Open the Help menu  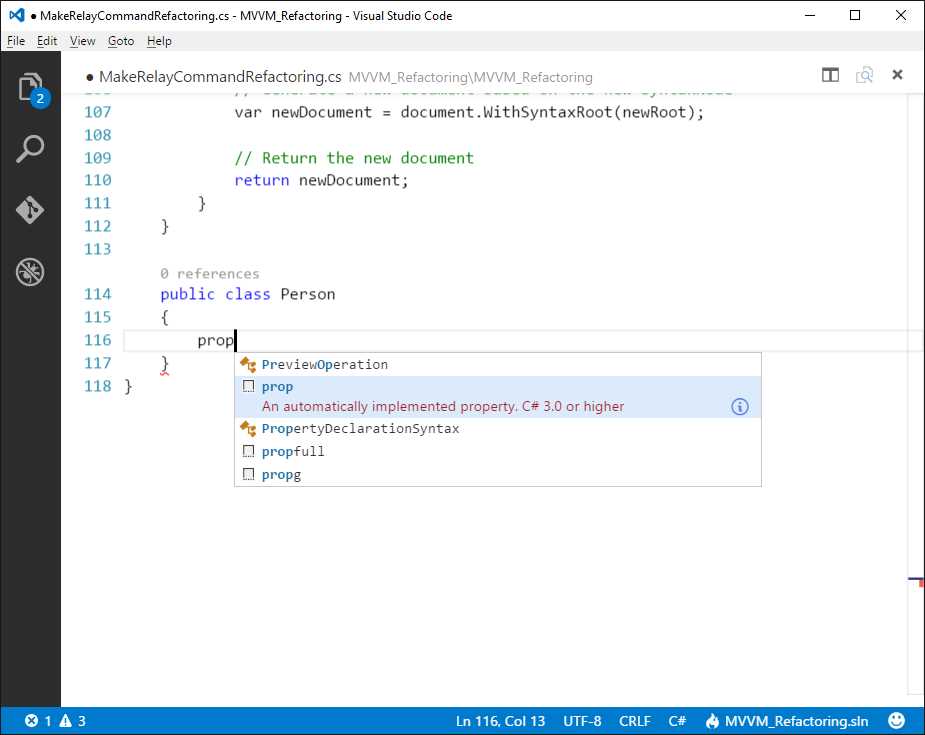[159, 41]
